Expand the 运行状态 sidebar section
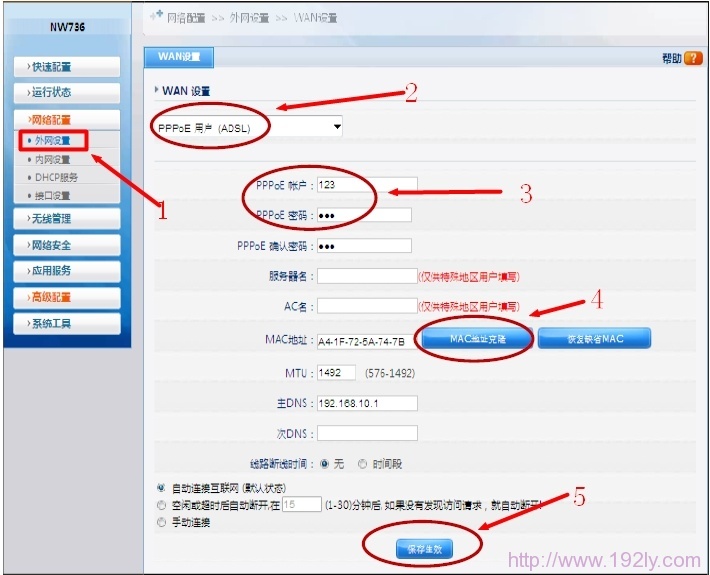 [66, 92]
